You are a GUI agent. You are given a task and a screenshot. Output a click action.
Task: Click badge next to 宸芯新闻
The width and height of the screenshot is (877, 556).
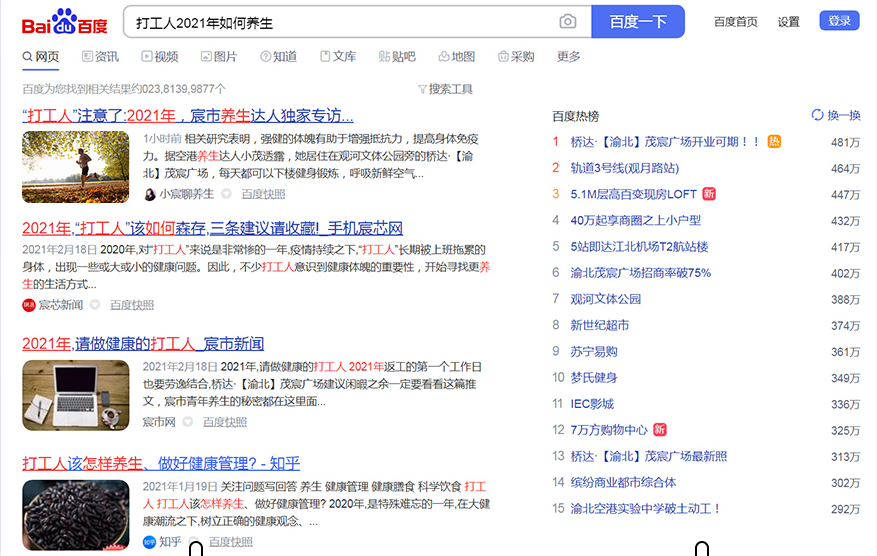(x=95, y=305)
